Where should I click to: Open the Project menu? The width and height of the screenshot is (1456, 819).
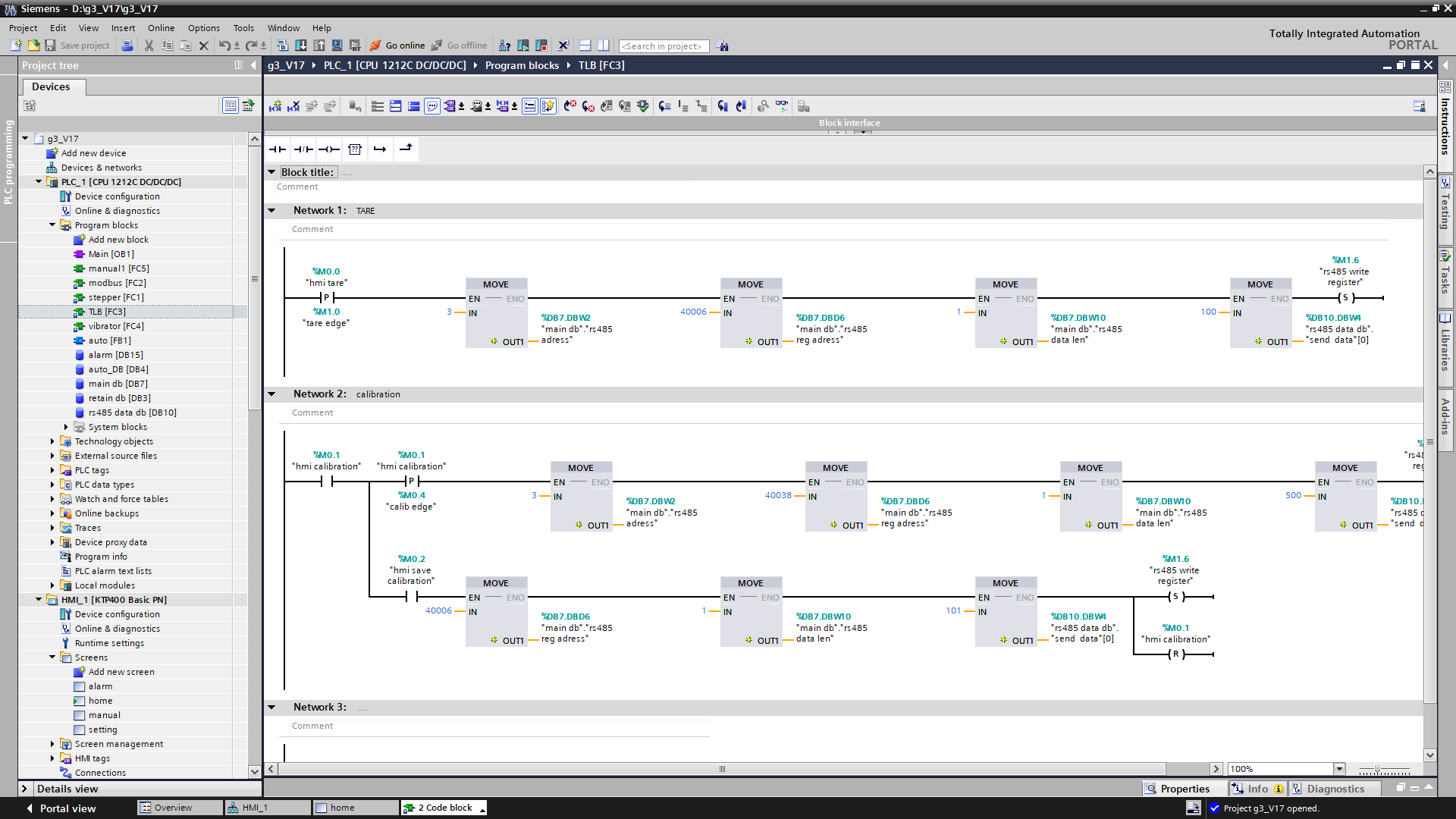[x=23, y=28]
